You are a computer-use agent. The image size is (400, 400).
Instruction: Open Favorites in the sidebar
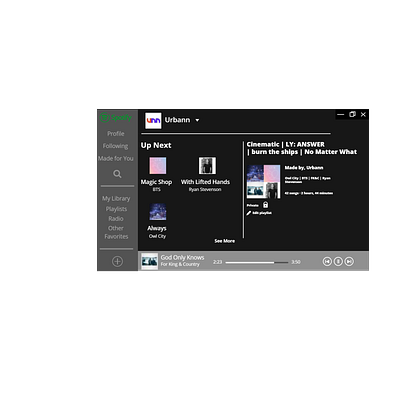click(x=116, y=236)
